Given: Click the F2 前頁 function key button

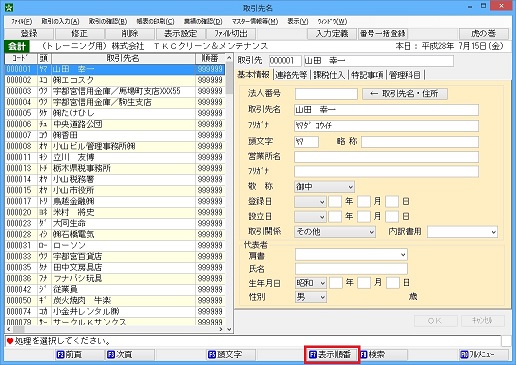Looking at the screenshot, I should (x=79, y=354).
